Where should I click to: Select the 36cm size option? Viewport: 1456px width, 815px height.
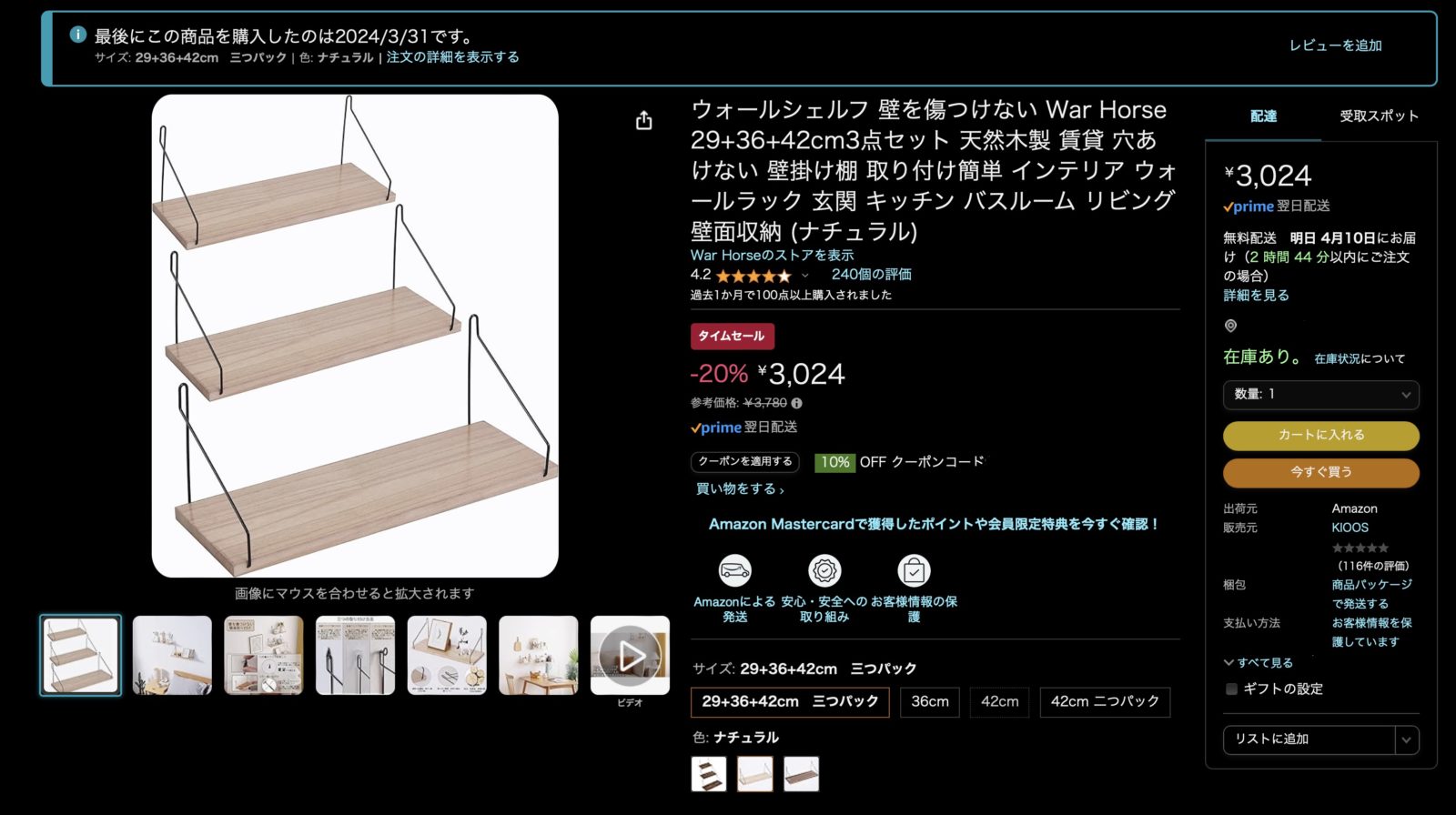tap(930, 702)
